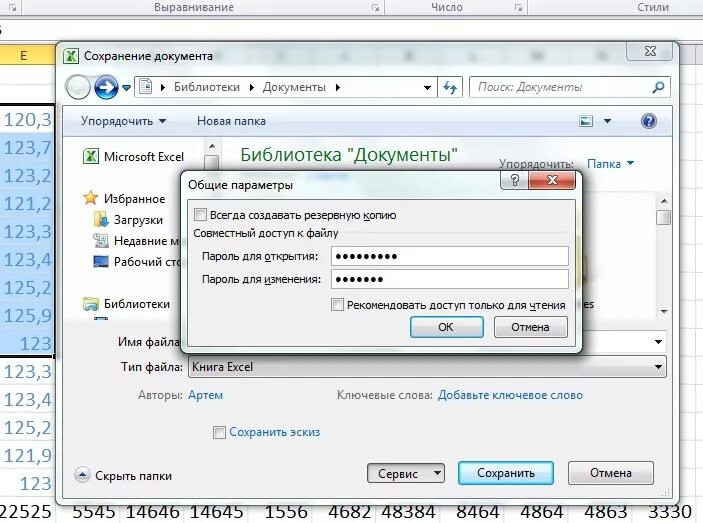Click Документы in the address breadcrumb
The height and width of the screenshot is (523, 703).
[294, 87]
